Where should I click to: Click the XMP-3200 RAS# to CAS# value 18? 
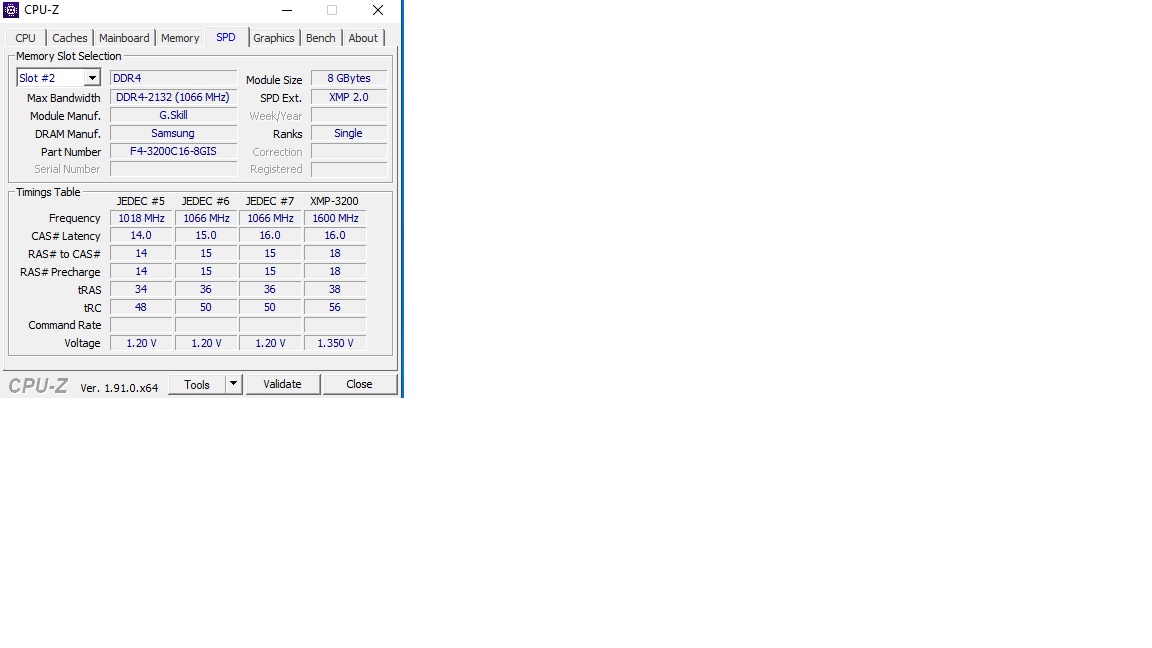pyautogui.click(x=335, y=253)
